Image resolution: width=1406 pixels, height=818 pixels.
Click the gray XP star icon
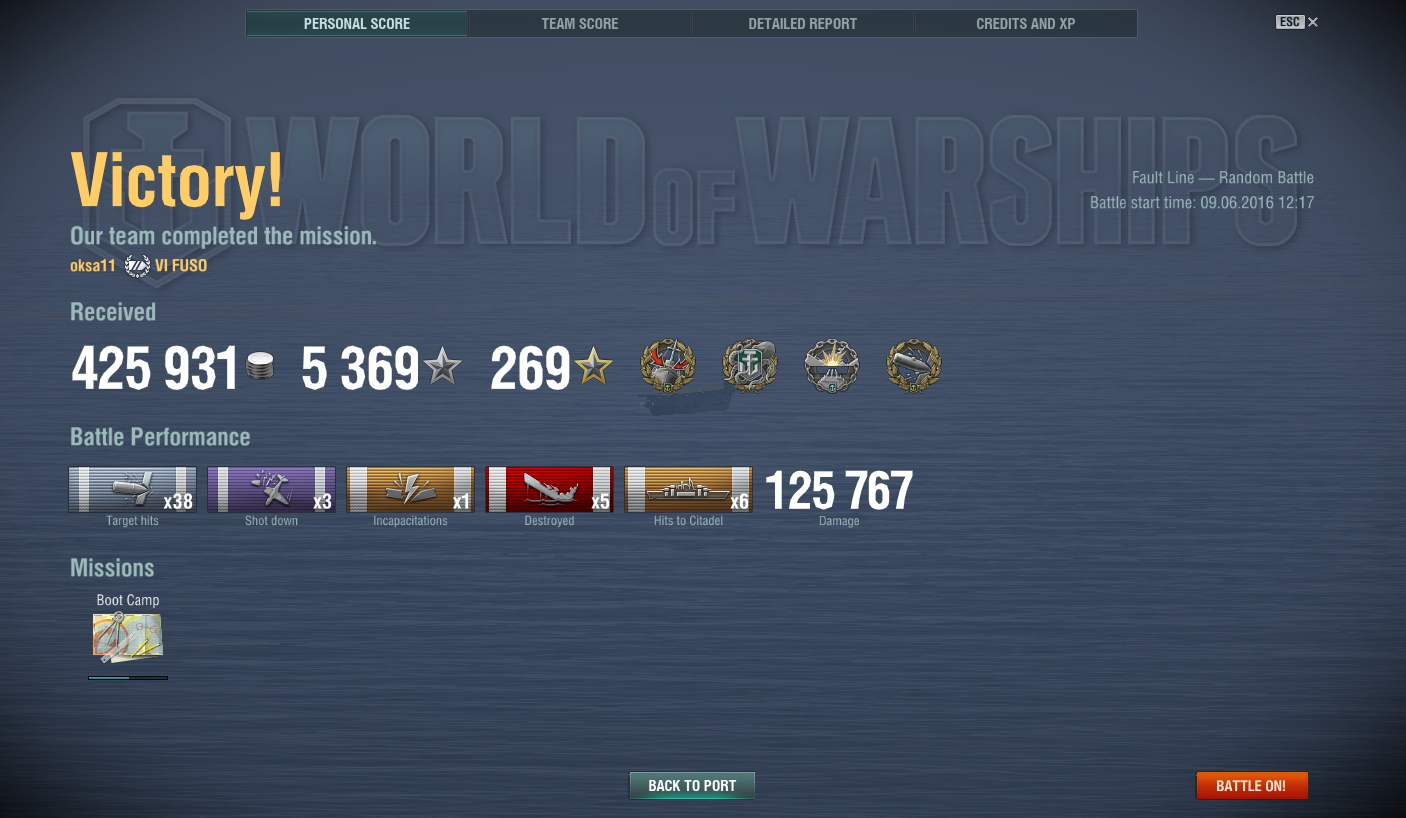tap(442, 367)
